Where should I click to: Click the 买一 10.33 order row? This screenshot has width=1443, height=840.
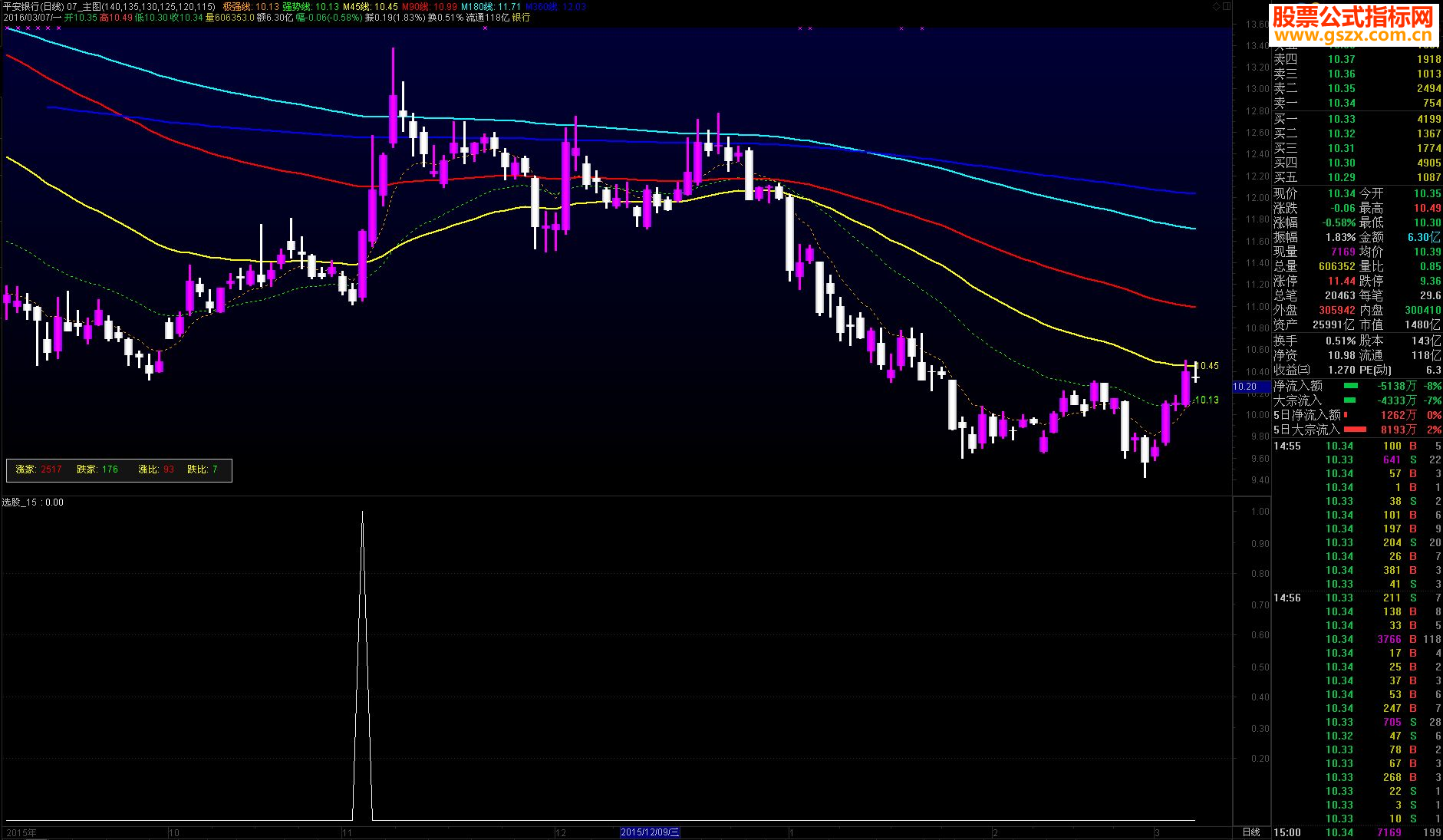[1357, 119]
